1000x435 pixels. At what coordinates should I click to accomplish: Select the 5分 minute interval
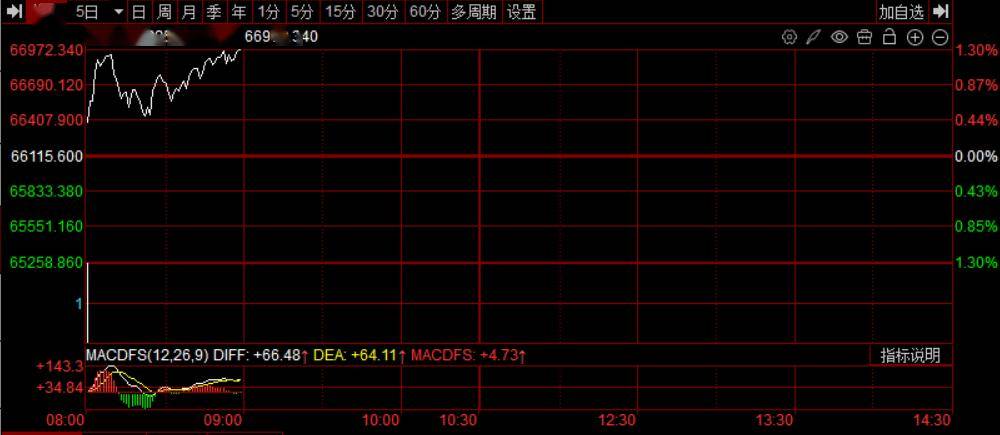coord(302,11)
